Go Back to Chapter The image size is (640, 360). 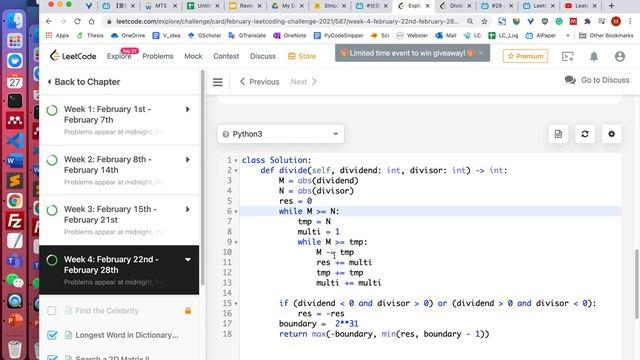[84, 82]
